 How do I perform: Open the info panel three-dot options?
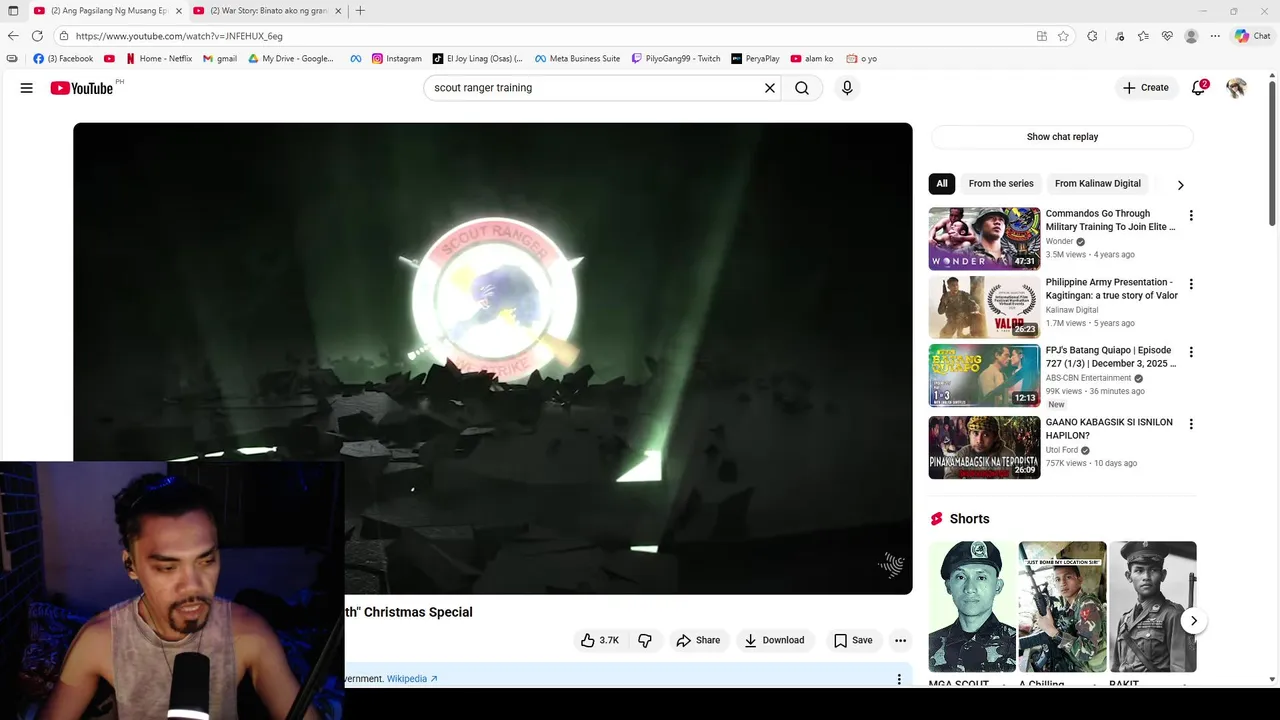click(898, 679)
